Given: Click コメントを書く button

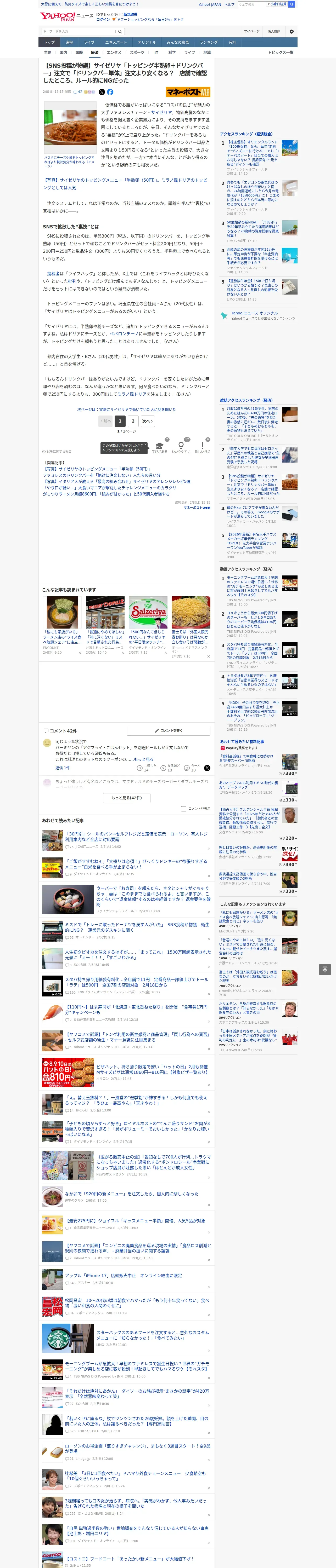Looking at the screenshot, I should coord(169,730).
